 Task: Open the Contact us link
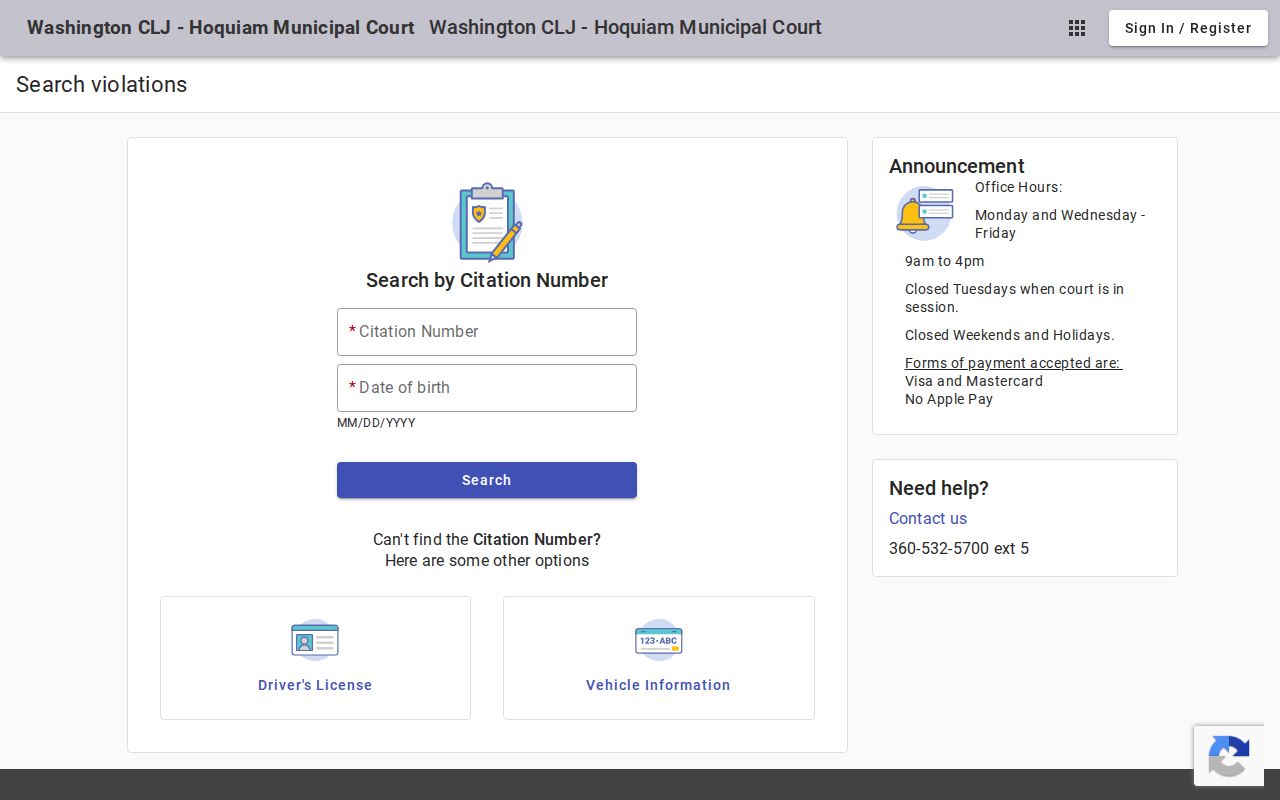[x=928, y=518]
